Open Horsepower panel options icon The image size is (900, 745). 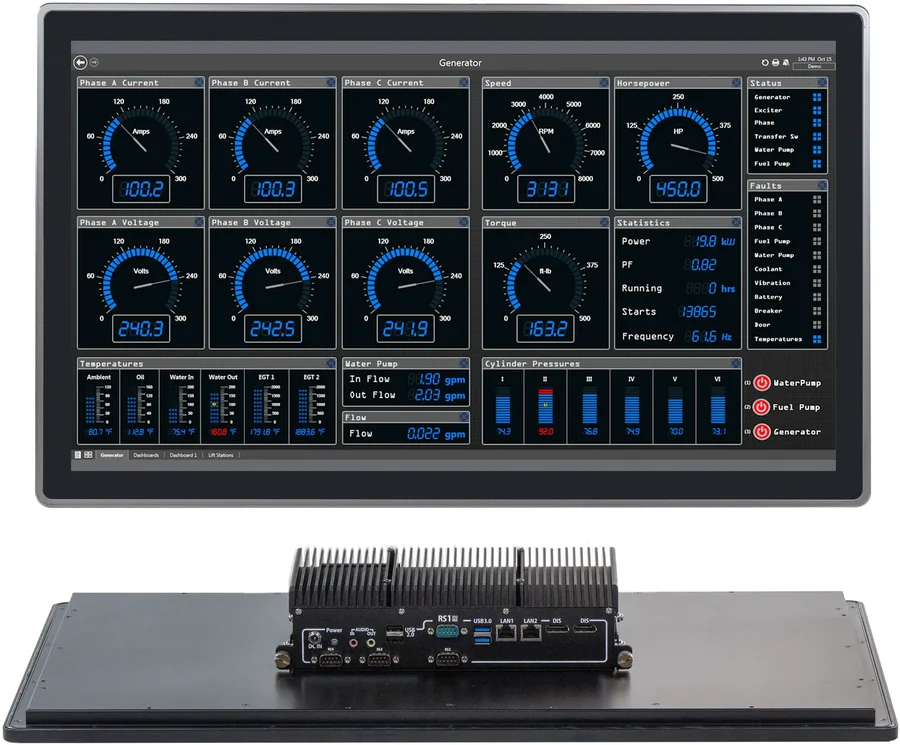[x=736, y=83]
